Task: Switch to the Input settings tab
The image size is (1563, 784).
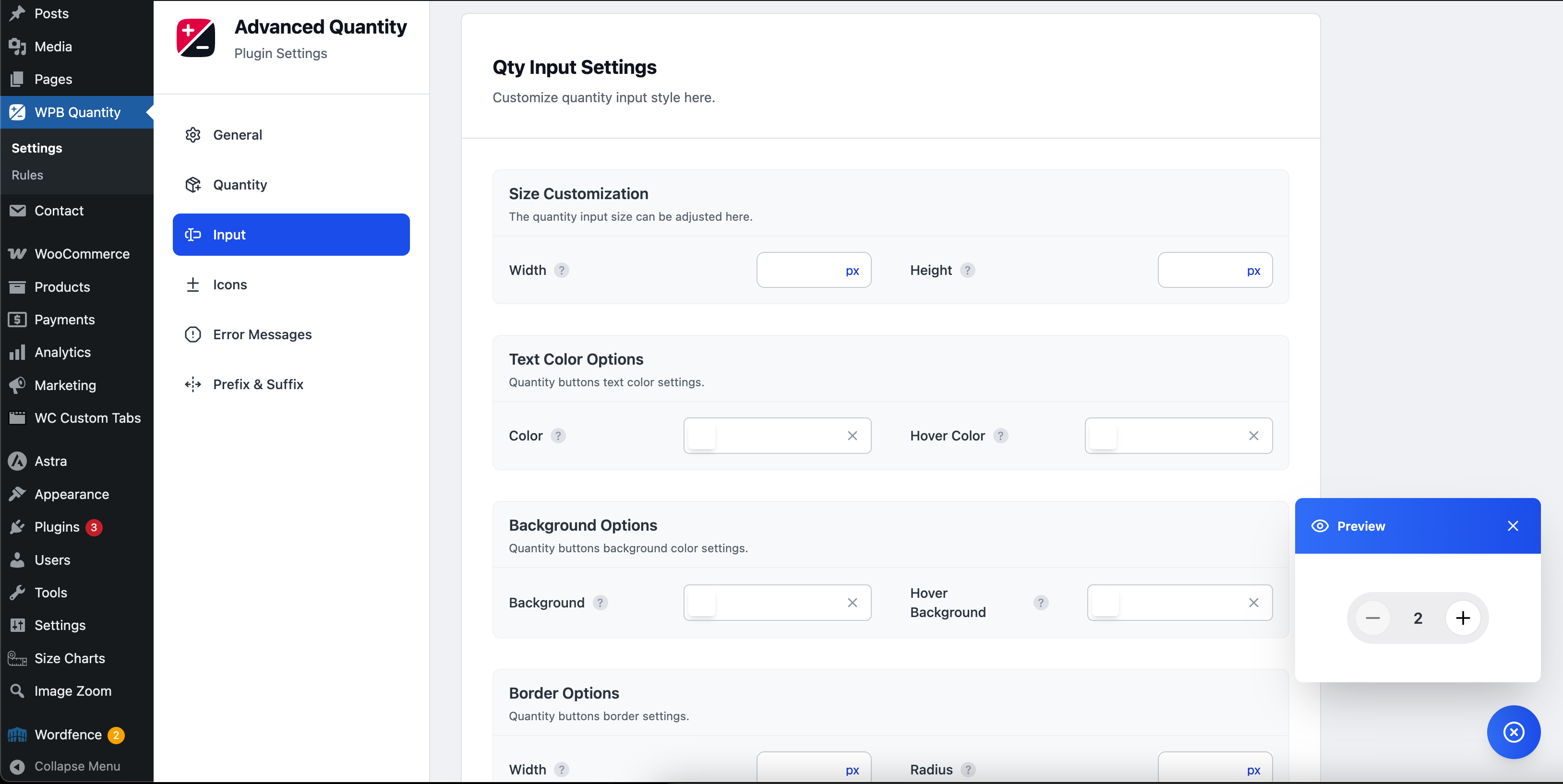Action: pyautogui.click(x=228, y=234)
